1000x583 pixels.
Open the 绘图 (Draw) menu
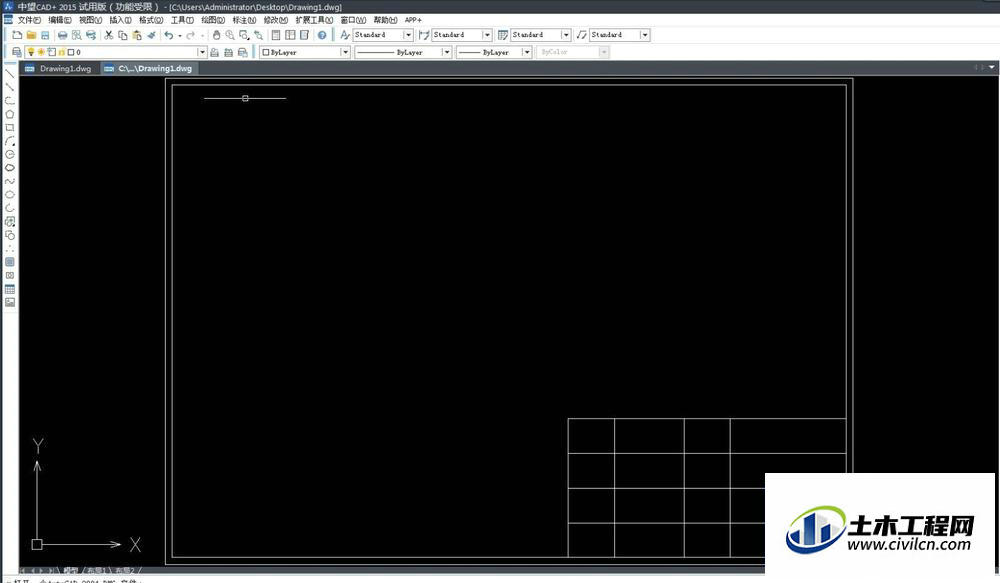pyautogui.click(x=213, y=20)
